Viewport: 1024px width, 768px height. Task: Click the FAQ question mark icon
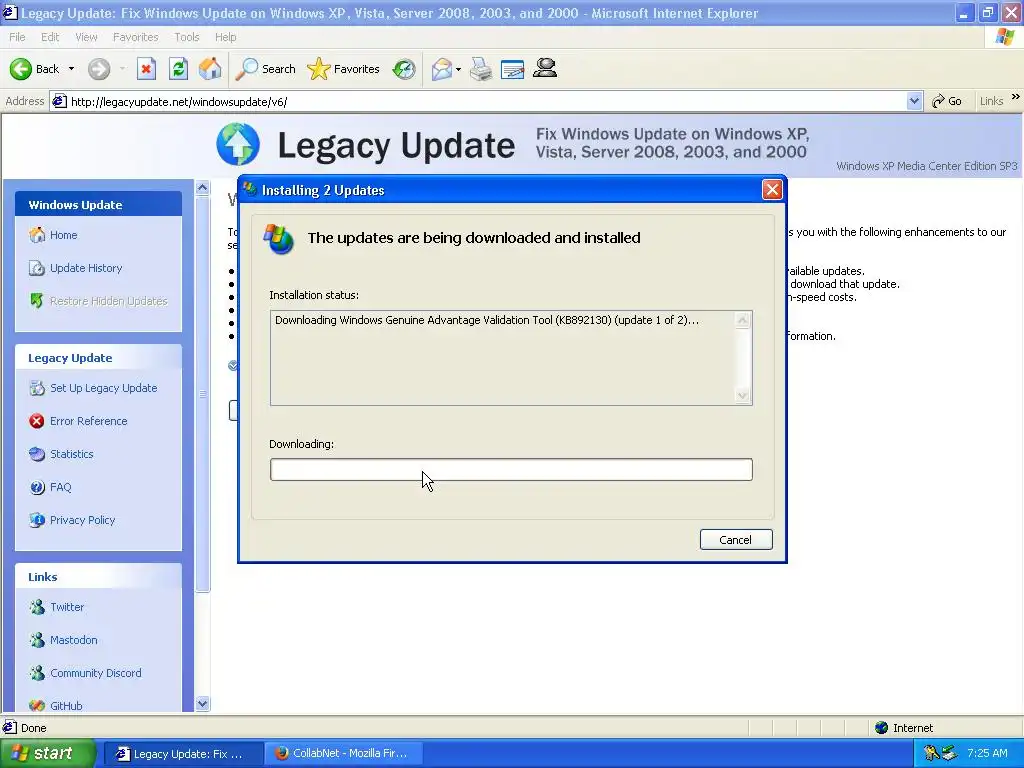[x=37, y=487]
